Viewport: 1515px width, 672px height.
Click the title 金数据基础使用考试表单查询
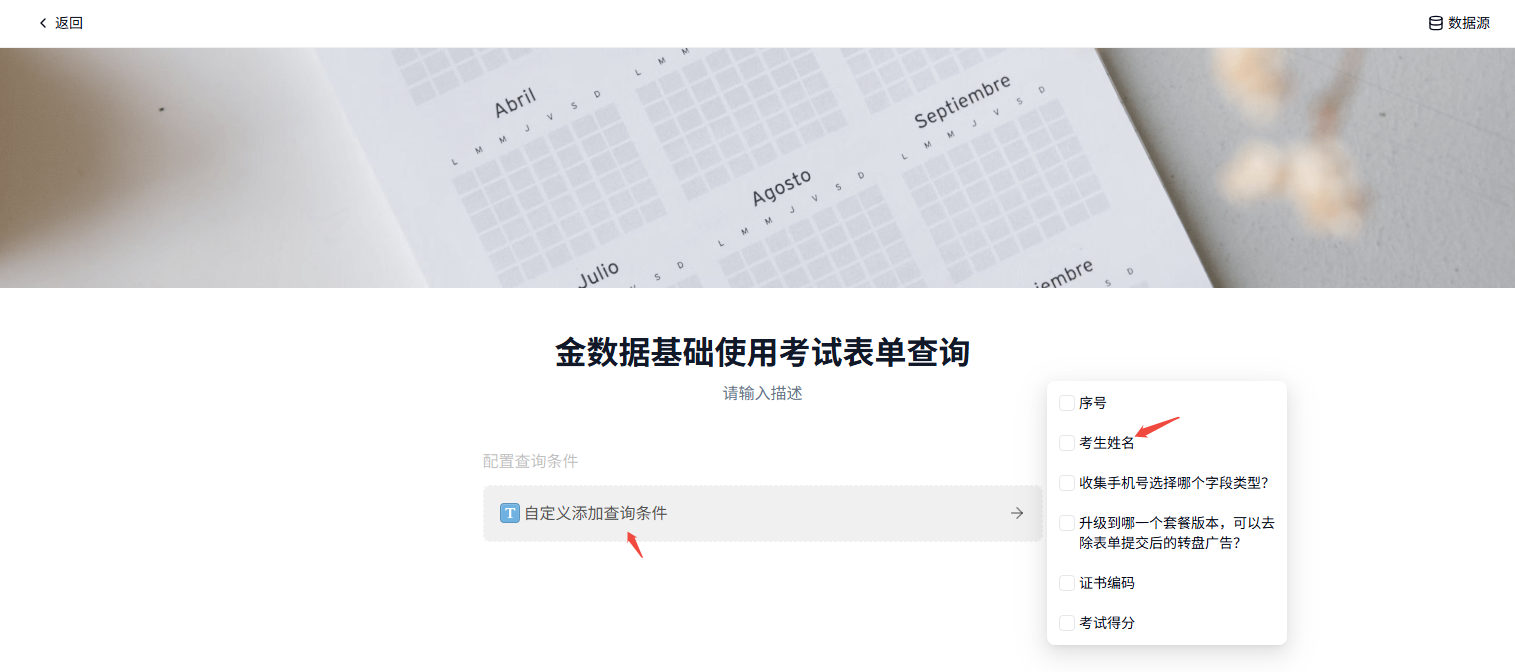coord(762,353)
